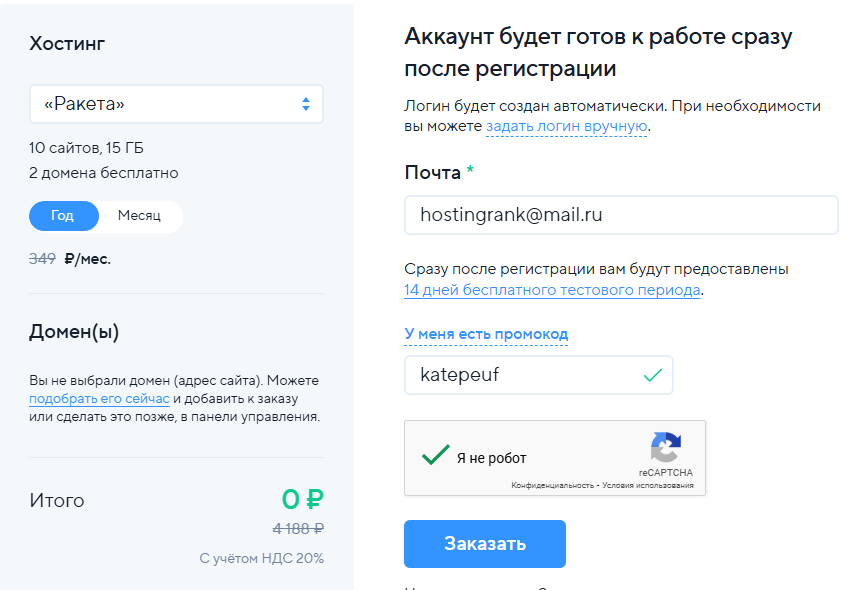Viewport: 847px width, 590px height.
Task: Focus the Почта email input field
Action: (621, 215)
